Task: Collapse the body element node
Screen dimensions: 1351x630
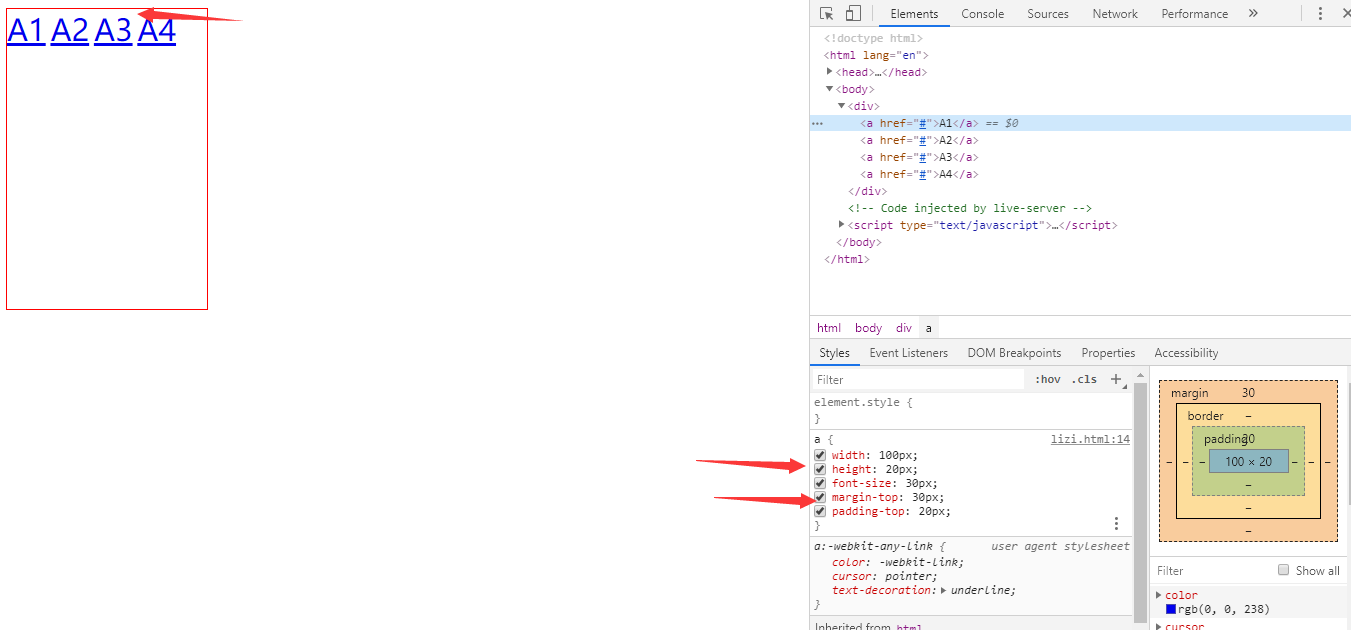Action: (x=830, y=89)
